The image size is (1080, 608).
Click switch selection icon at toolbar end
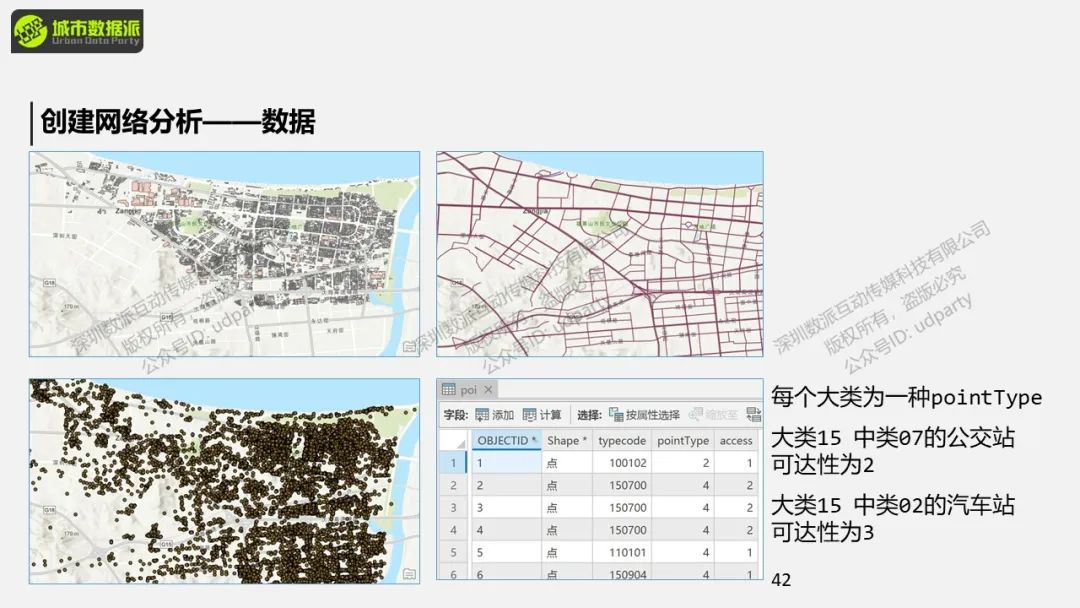click(x=754, y=415)
